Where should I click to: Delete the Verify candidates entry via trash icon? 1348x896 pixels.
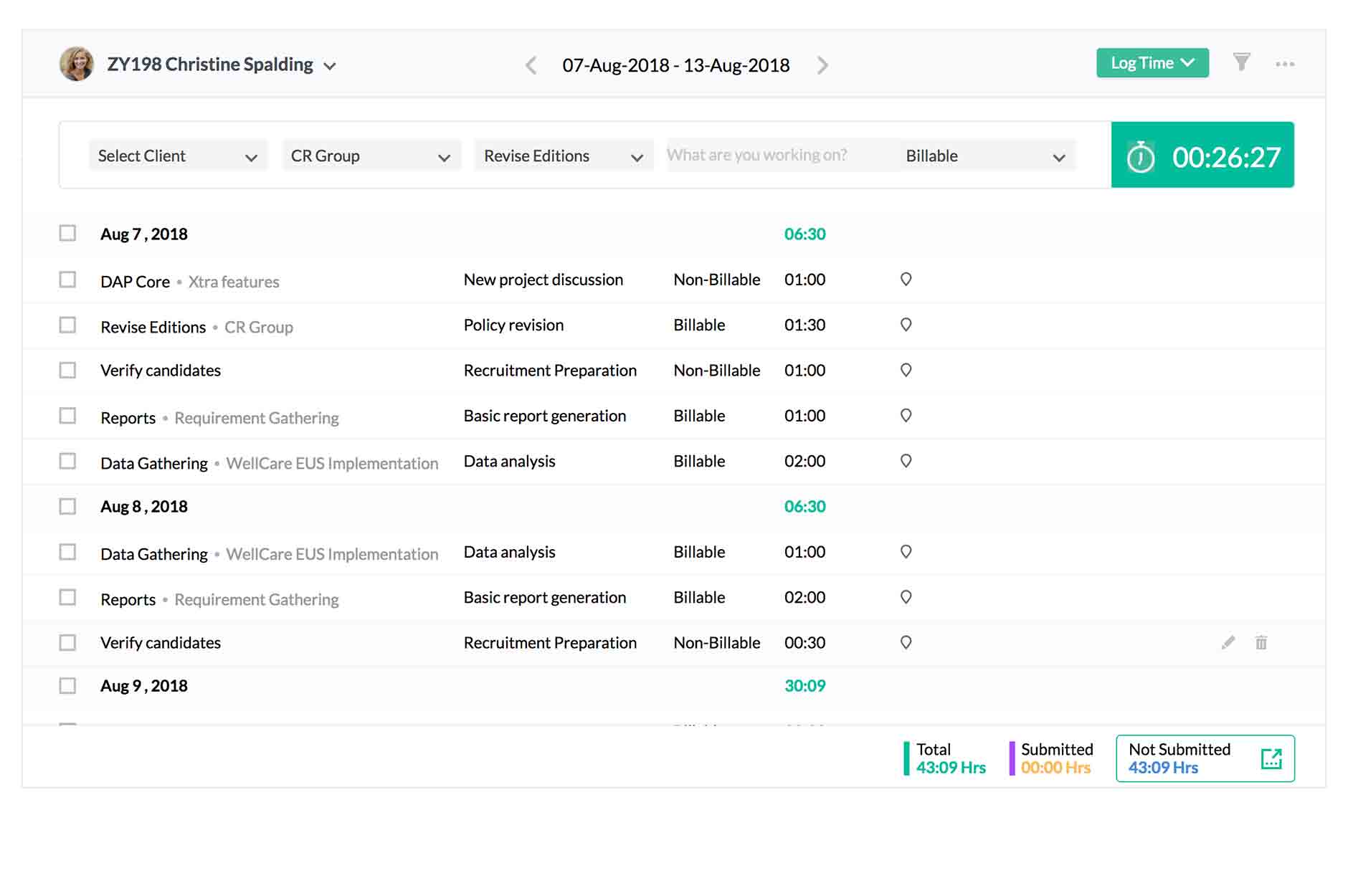pos(1261,642)
